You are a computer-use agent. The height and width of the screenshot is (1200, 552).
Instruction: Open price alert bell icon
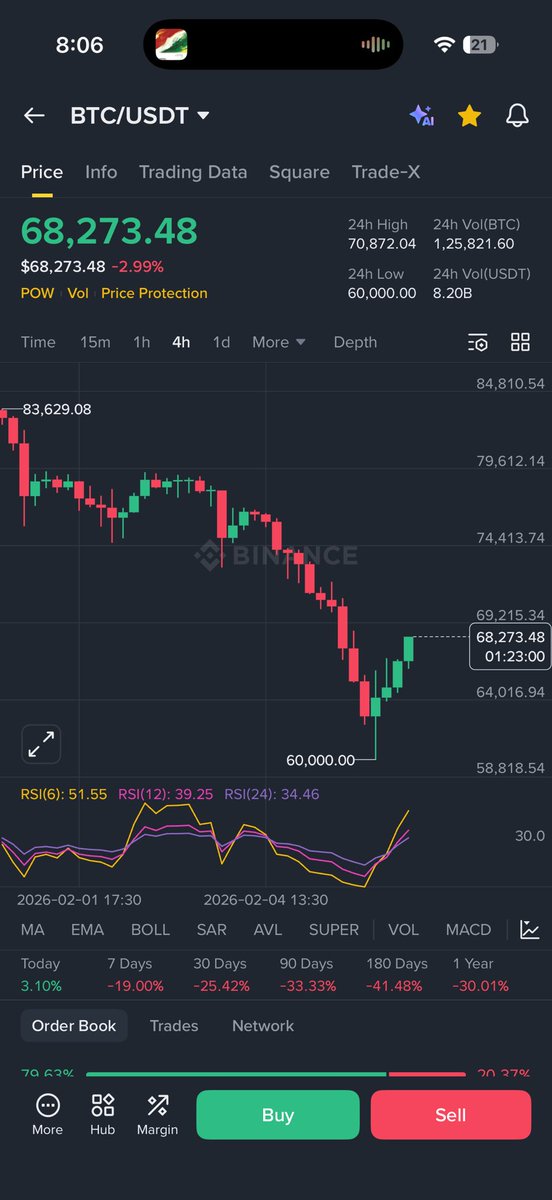(x=517, y=116)
